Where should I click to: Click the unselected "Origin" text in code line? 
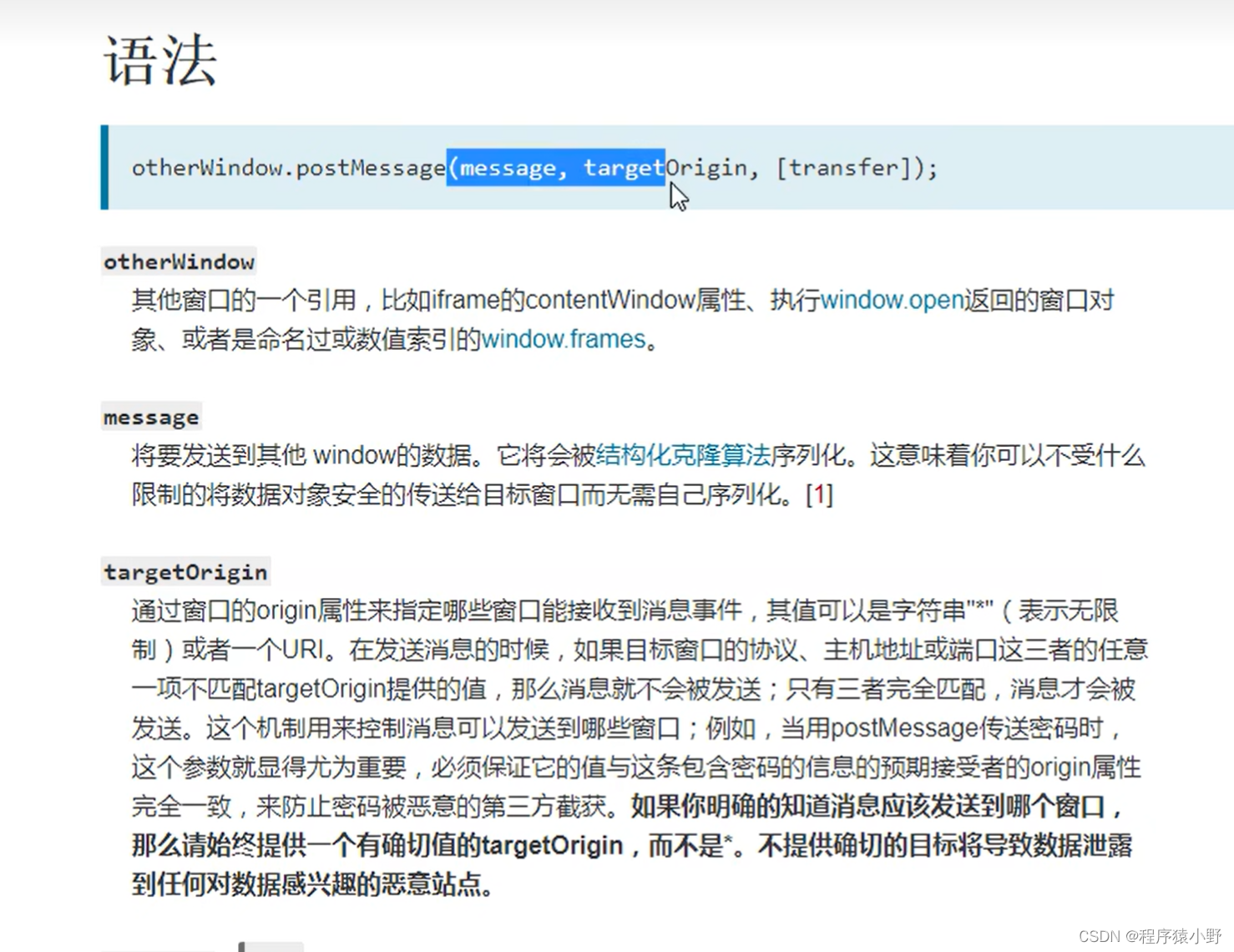706,168
